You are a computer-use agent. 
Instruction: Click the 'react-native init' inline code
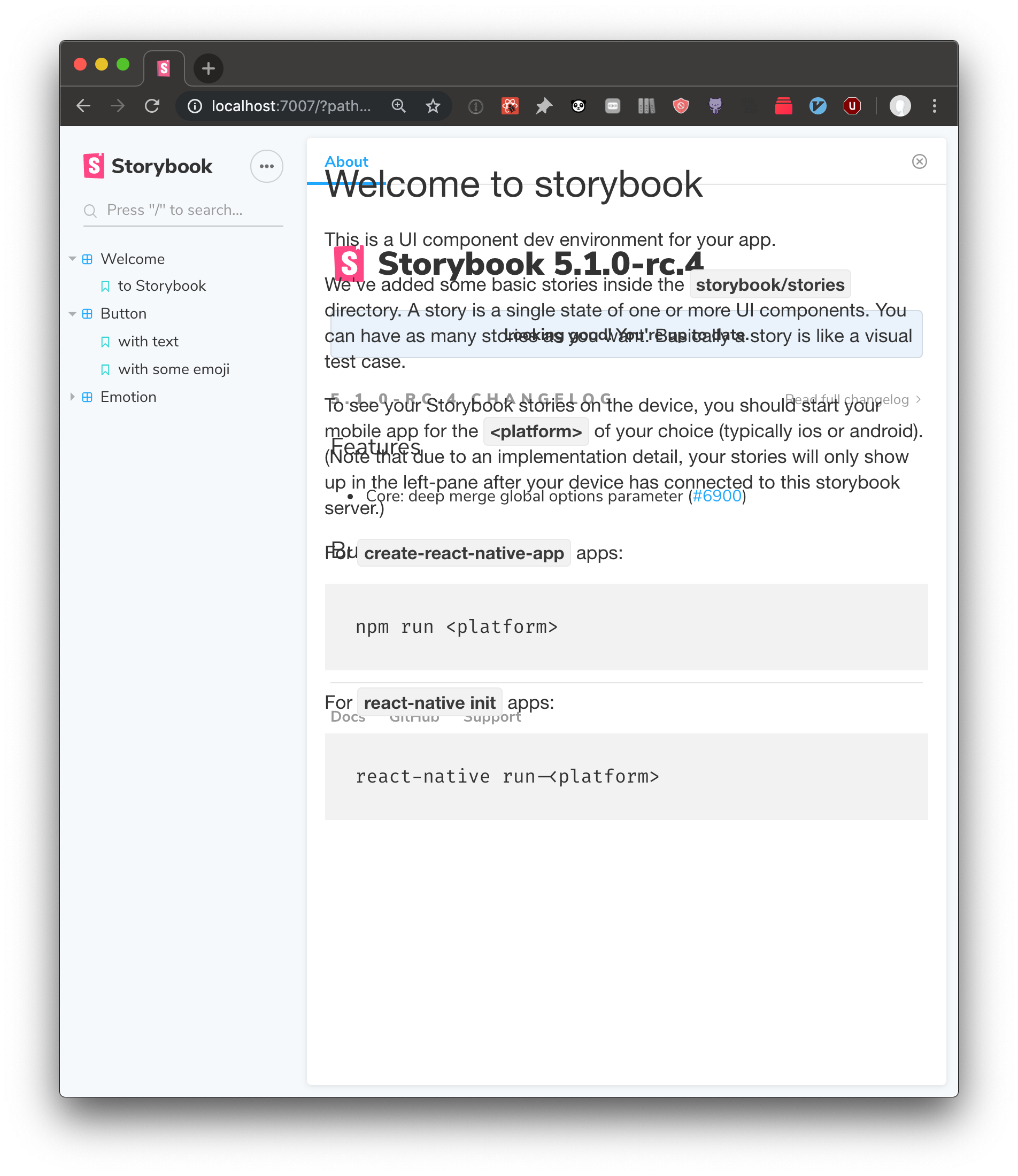tap(429, 702)
